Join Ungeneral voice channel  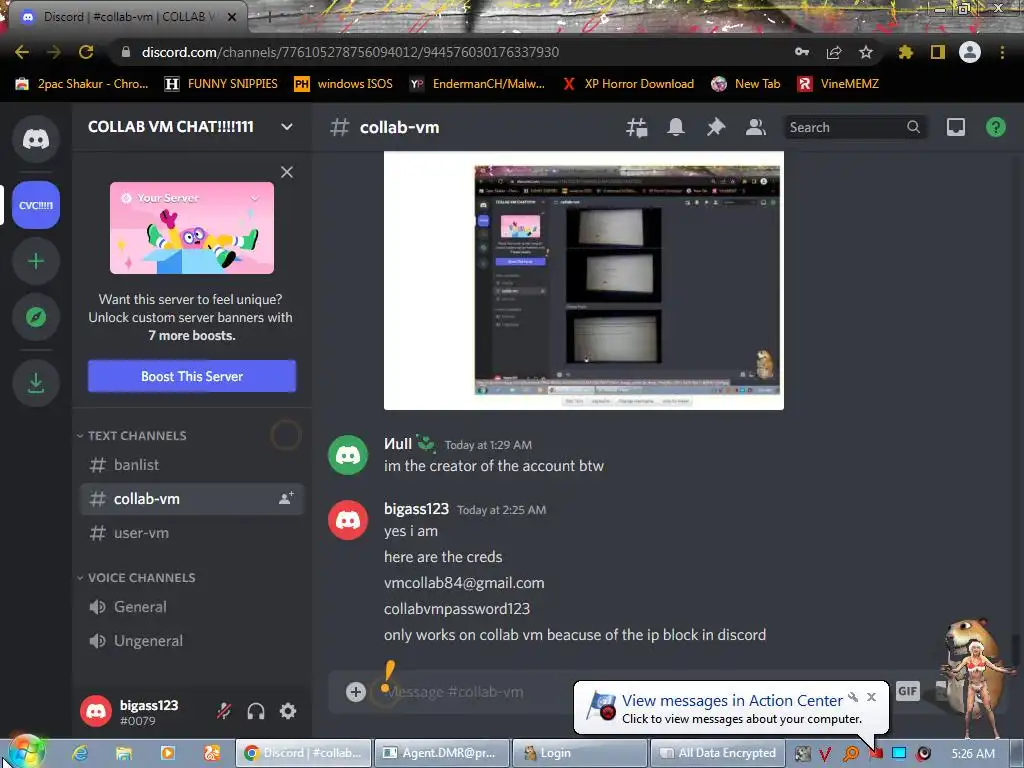pos(192,641)
